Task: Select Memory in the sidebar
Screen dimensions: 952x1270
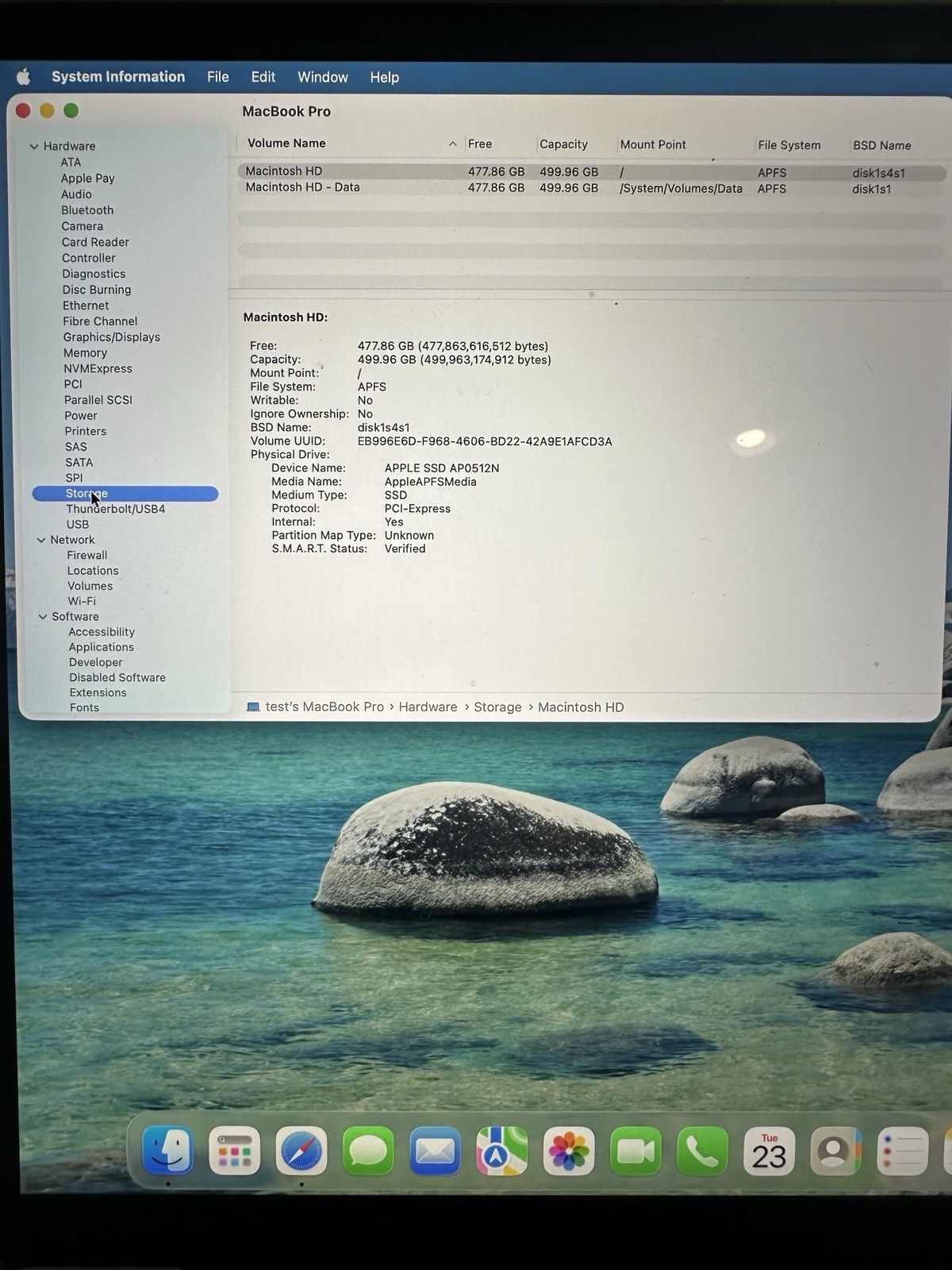Action: (85, 353)
